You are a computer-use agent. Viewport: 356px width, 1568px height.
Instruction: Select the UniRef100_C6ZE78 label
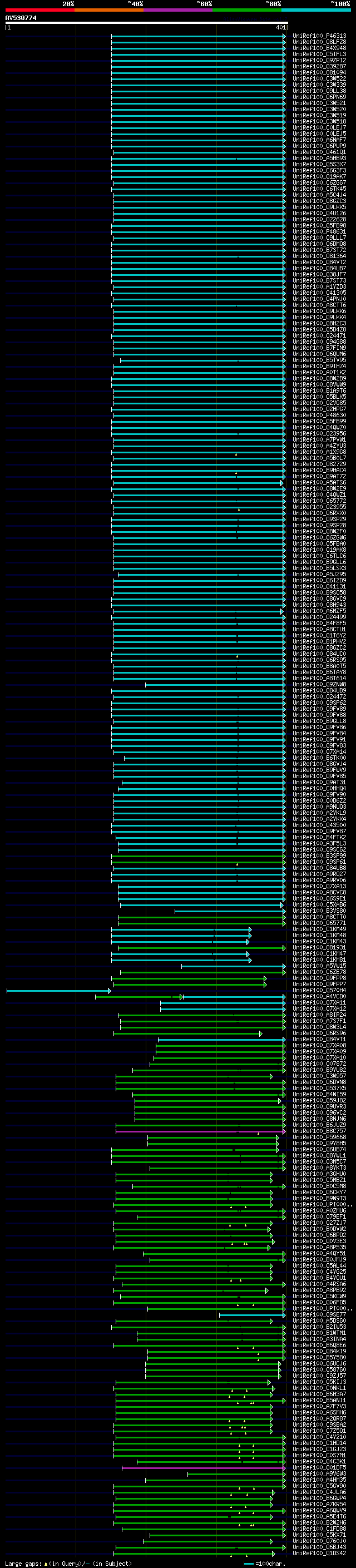pyautogui.click(x=319, y=972)
